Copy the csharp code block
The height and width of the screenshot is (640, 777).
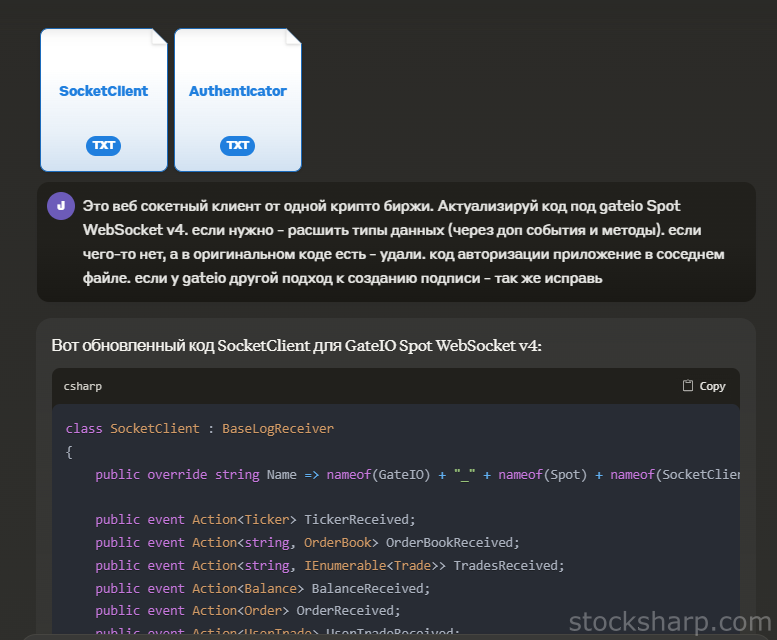(704, 386)
